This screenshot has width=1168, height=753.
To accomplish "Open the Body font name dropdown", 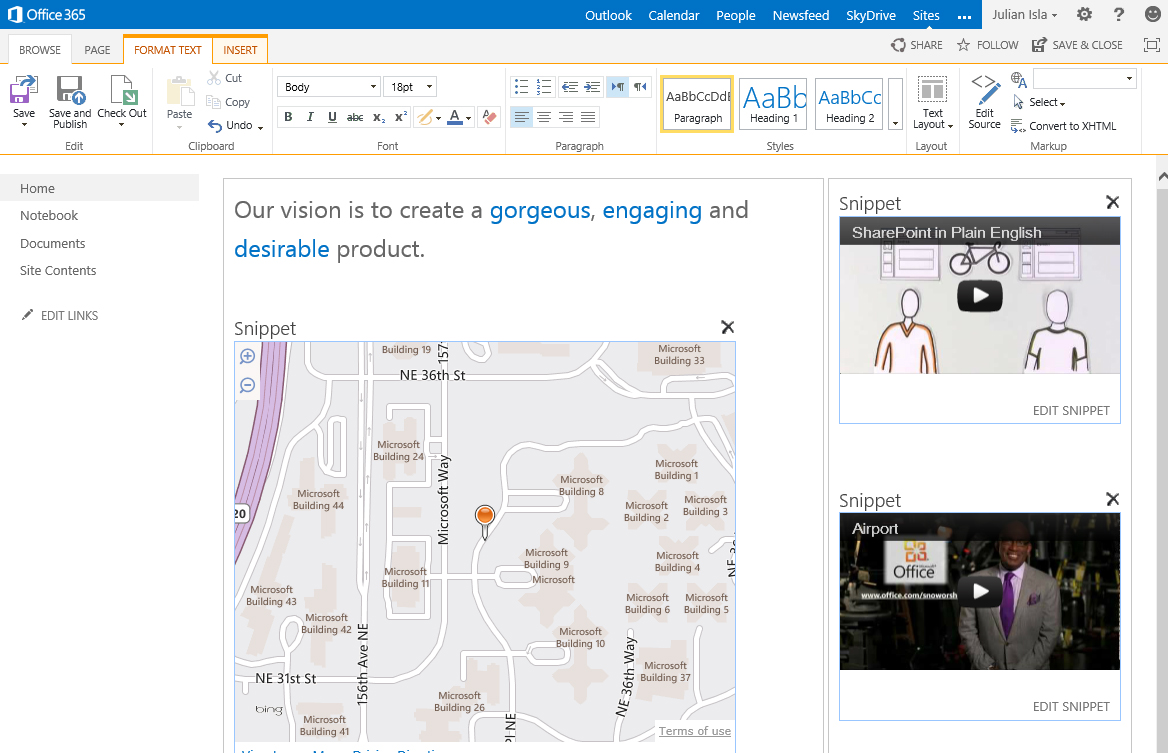I will [x=373, y=87].
